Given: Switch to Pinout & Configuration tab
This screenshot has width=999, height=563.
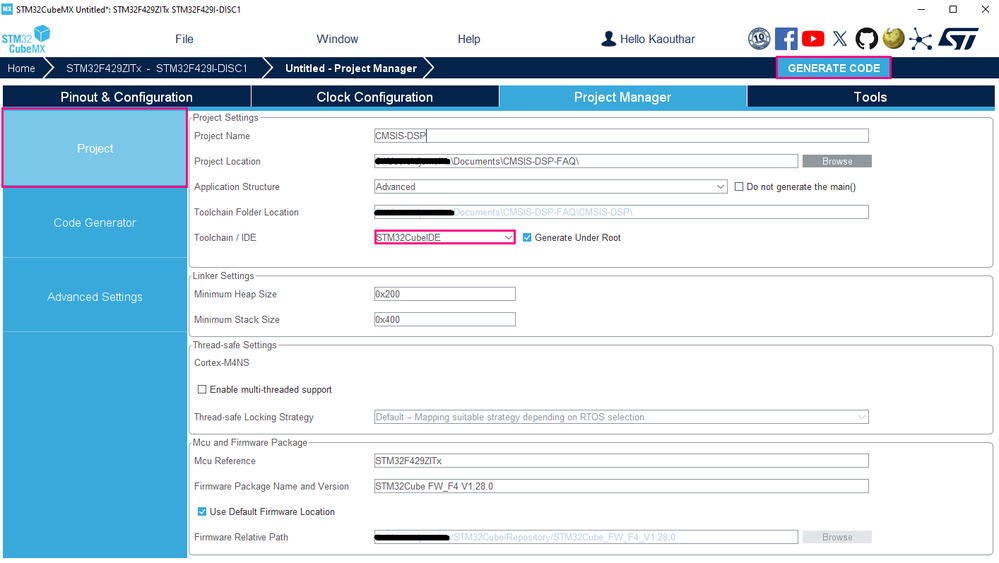Looking at the screenshot, I should click(126, 97).
